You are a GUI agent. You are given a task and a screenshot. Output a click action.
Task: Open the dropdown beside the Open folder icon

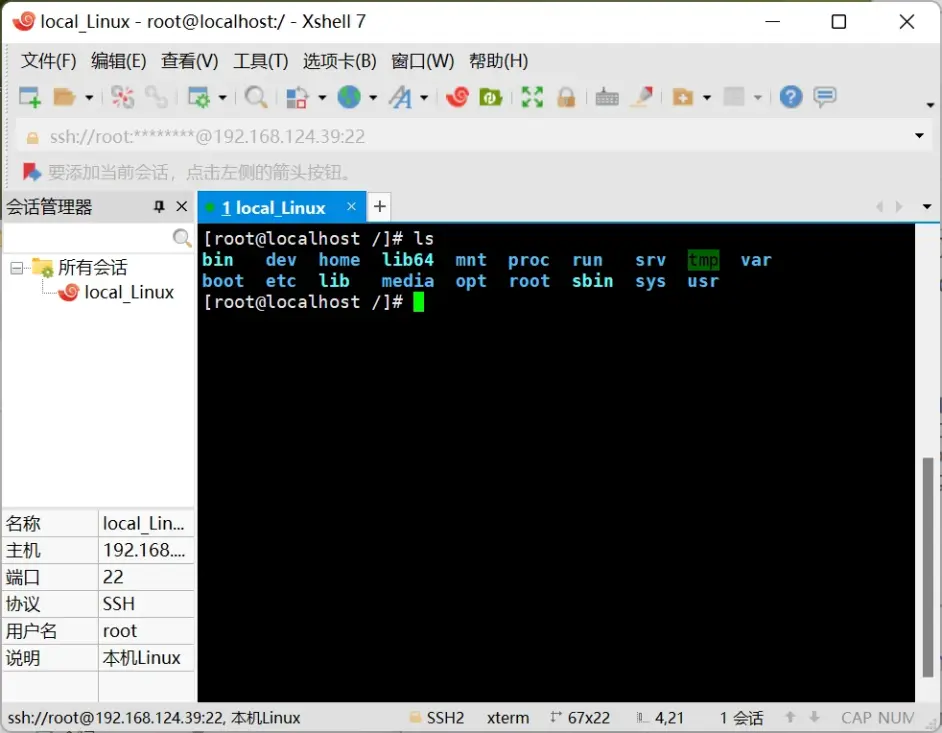[89, 97]
